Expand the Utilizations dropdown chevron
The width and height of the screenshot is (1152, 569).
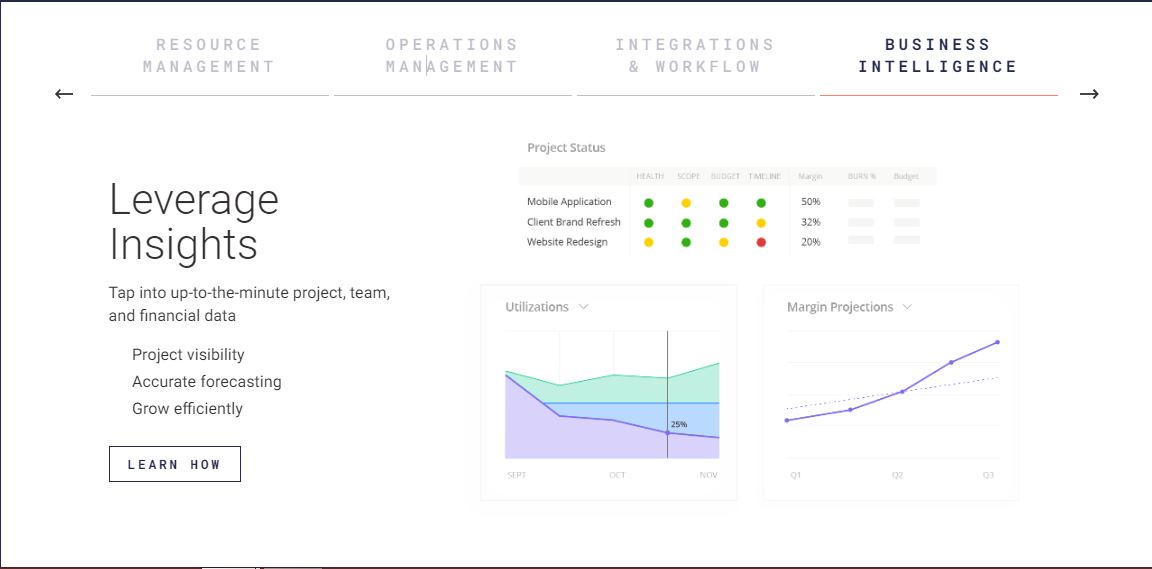tap(584, 307)
